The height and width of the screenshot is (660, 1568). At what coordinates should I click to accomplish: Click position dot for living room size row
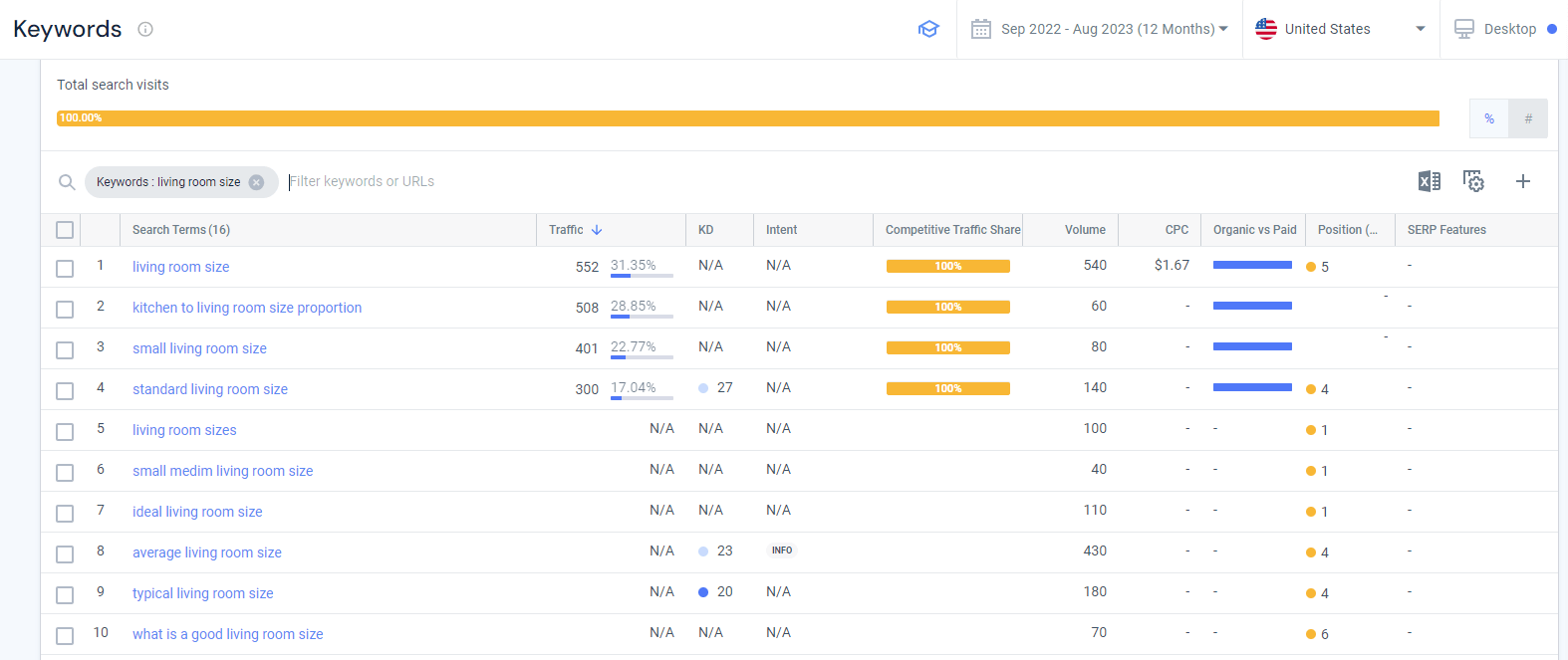point(1311,267)
